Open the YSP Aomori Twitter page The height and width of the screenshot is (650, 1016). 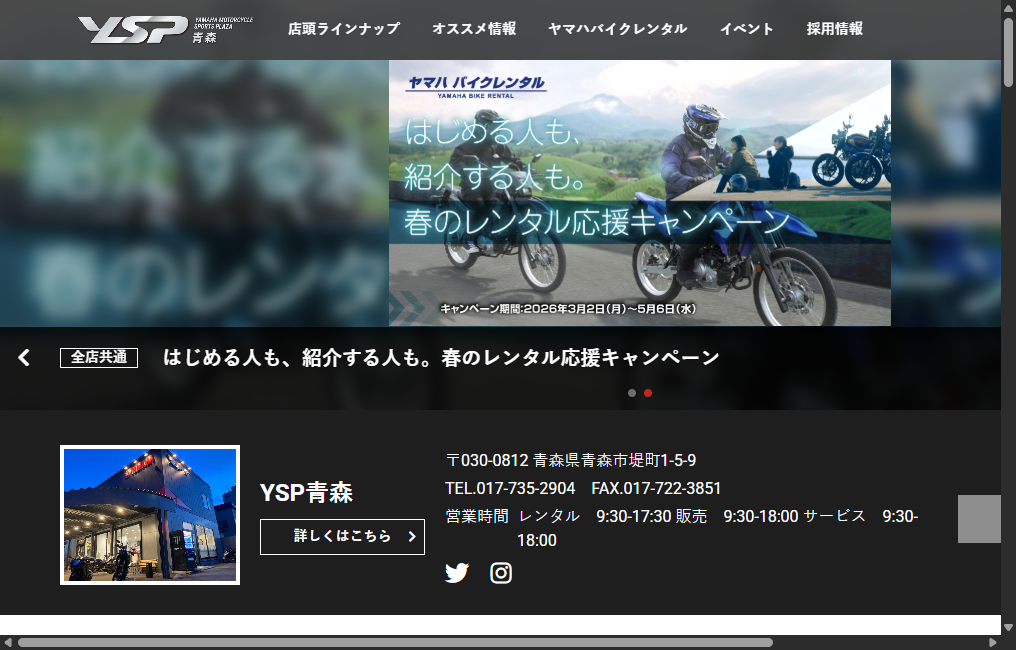(457, 573)
